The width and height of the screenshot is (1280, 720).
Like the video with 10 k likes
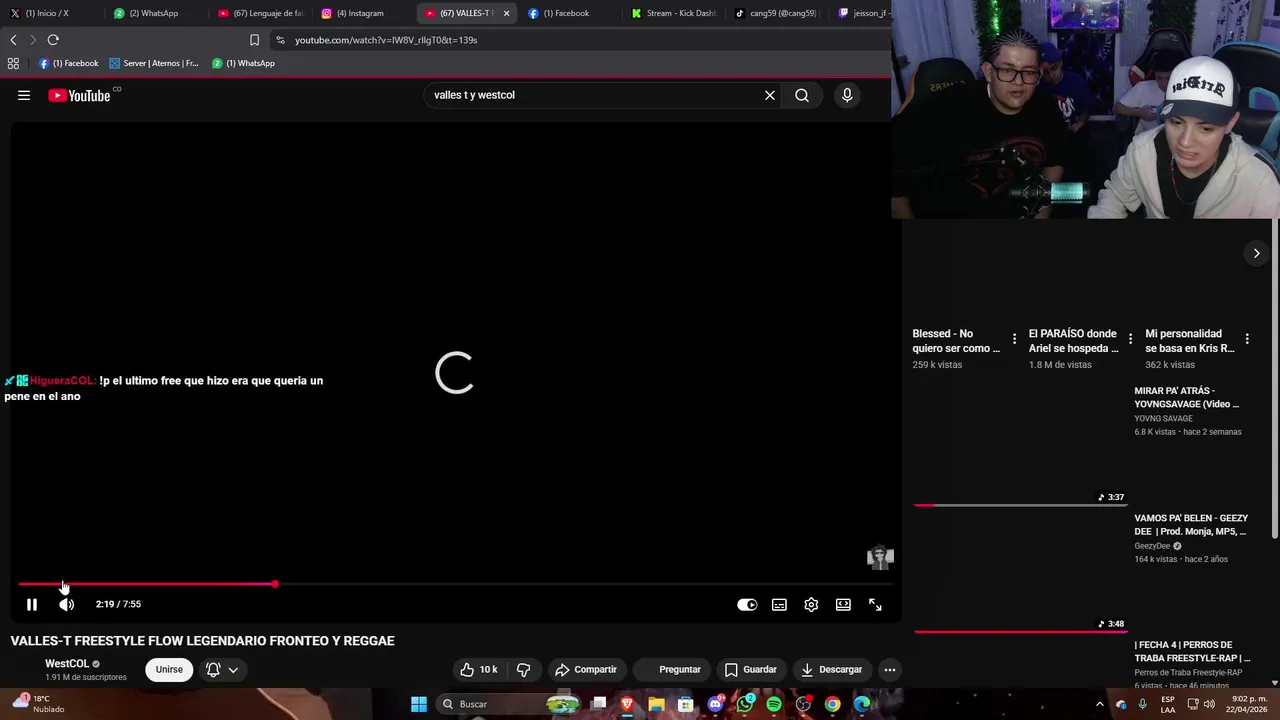pyautogui.click(x=479, y=669)
